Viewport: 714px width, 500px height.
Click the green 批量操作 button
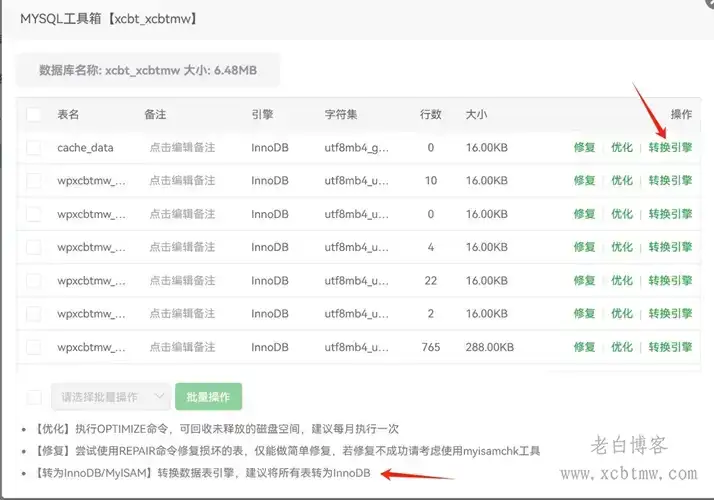pos(208,397)
